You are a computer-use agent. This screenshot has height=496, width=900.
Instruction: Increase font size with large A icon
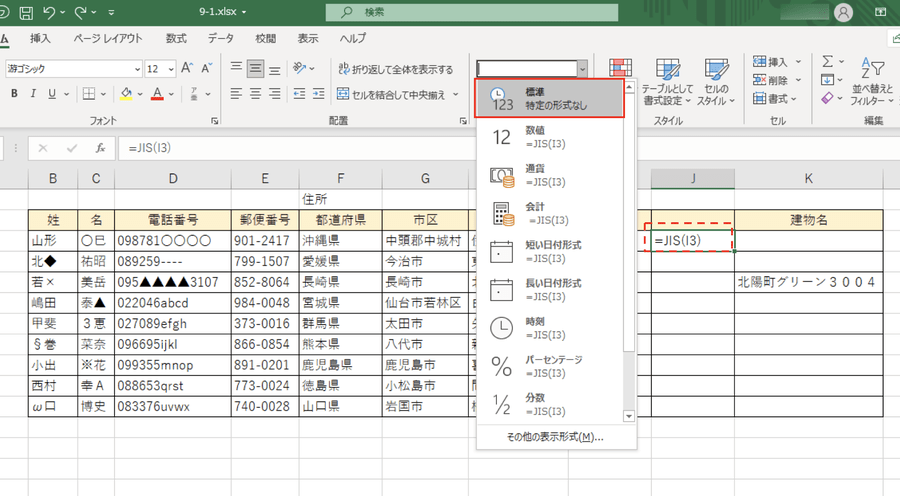click(187, 68)
